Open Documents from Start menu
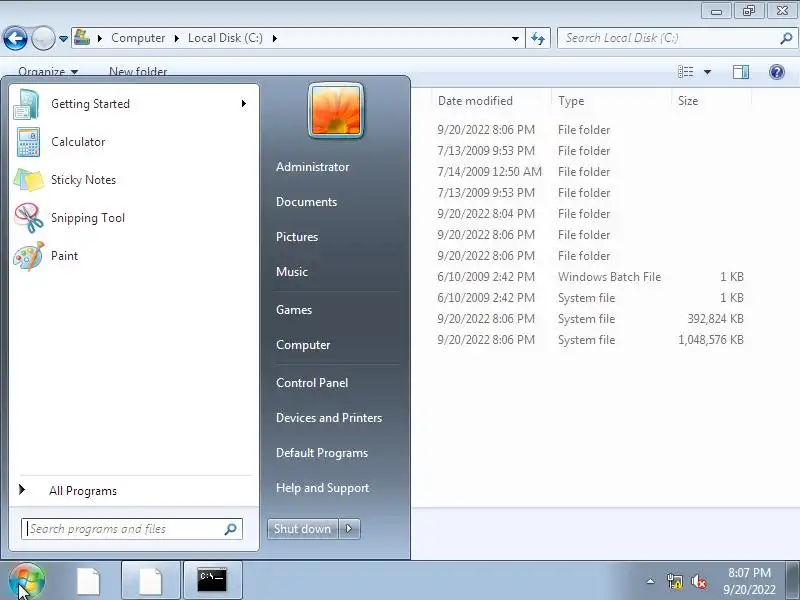 click(x=306, y=202)
